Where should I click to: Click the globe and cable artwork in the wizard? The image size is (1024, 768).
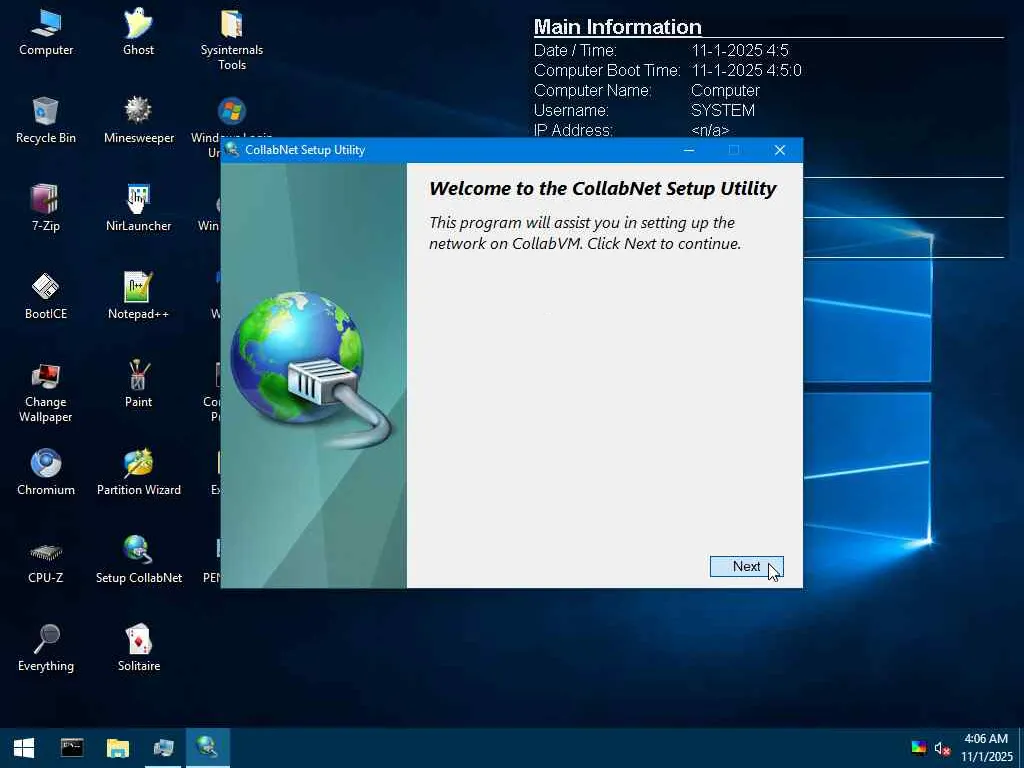coord(312,370)
